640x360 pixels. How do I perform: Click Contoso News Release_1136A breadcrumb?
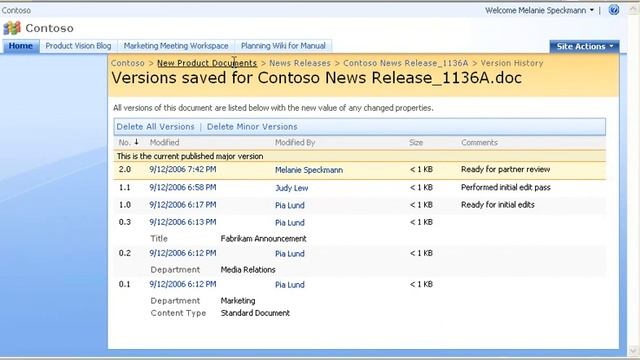point(405,63)
